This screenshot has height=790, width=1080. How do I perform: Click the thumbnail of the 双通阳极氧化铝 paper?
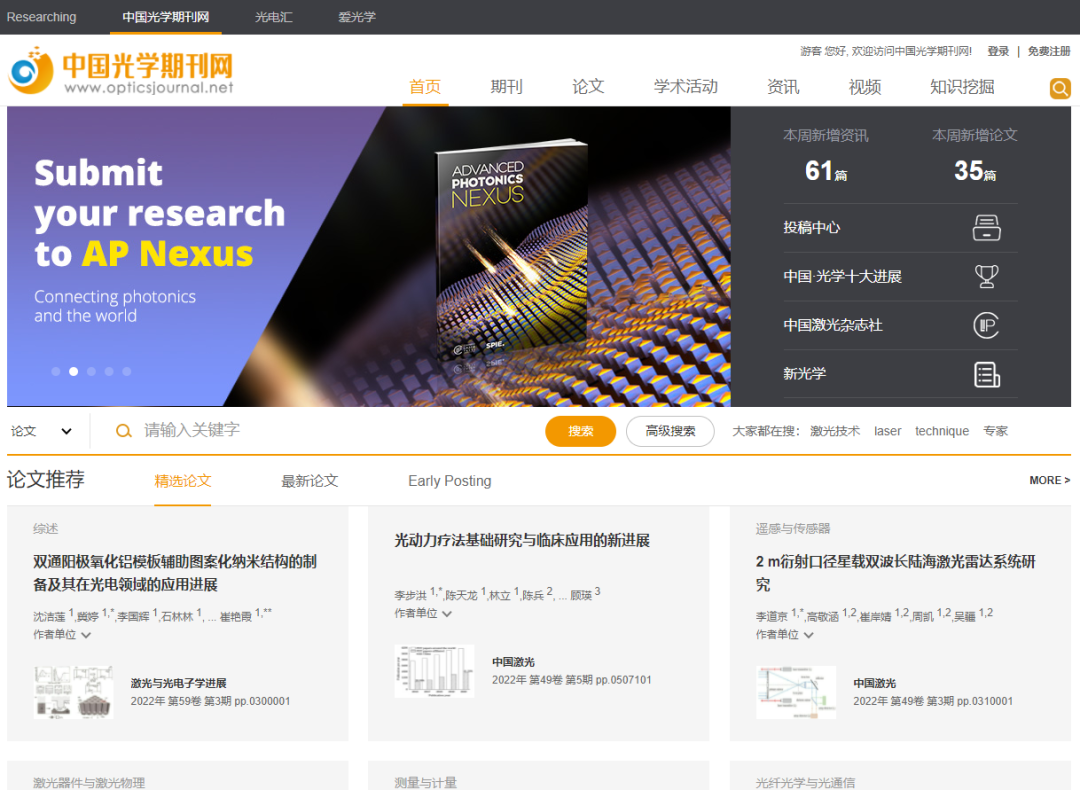73,692
